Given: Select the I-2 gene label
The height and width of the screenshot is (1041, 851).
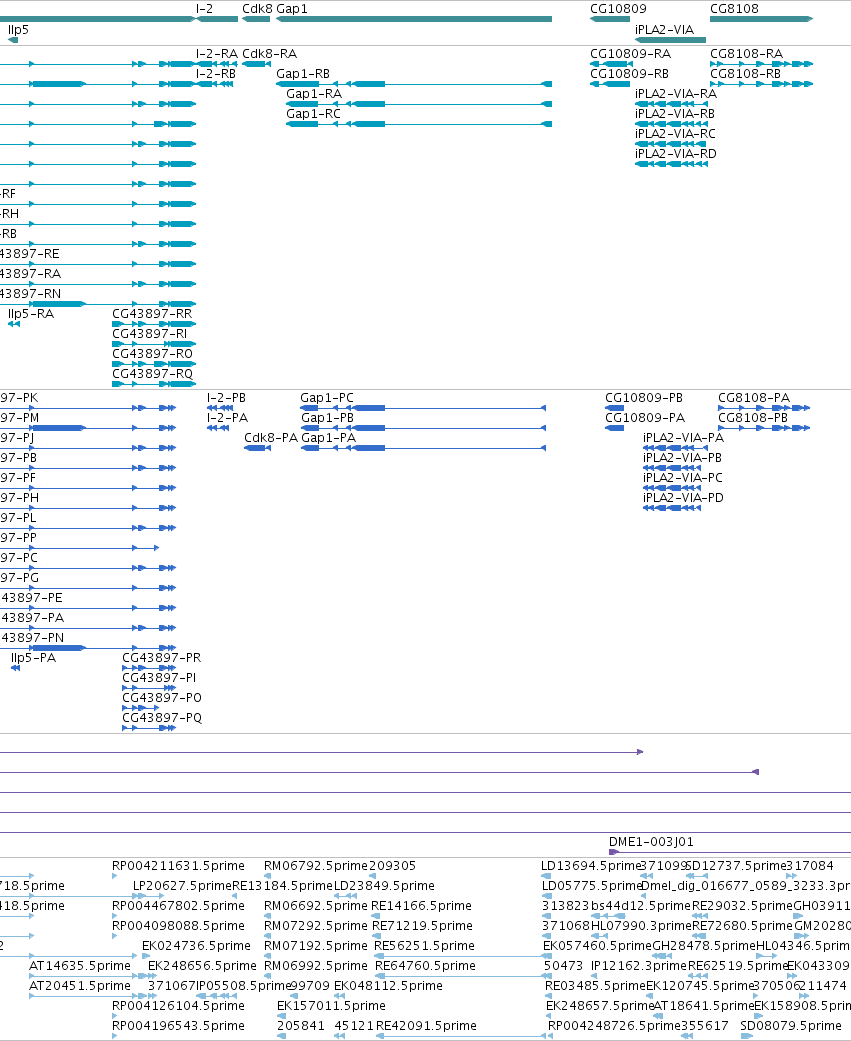Looking at the screenshot, I should coord(204,9).
